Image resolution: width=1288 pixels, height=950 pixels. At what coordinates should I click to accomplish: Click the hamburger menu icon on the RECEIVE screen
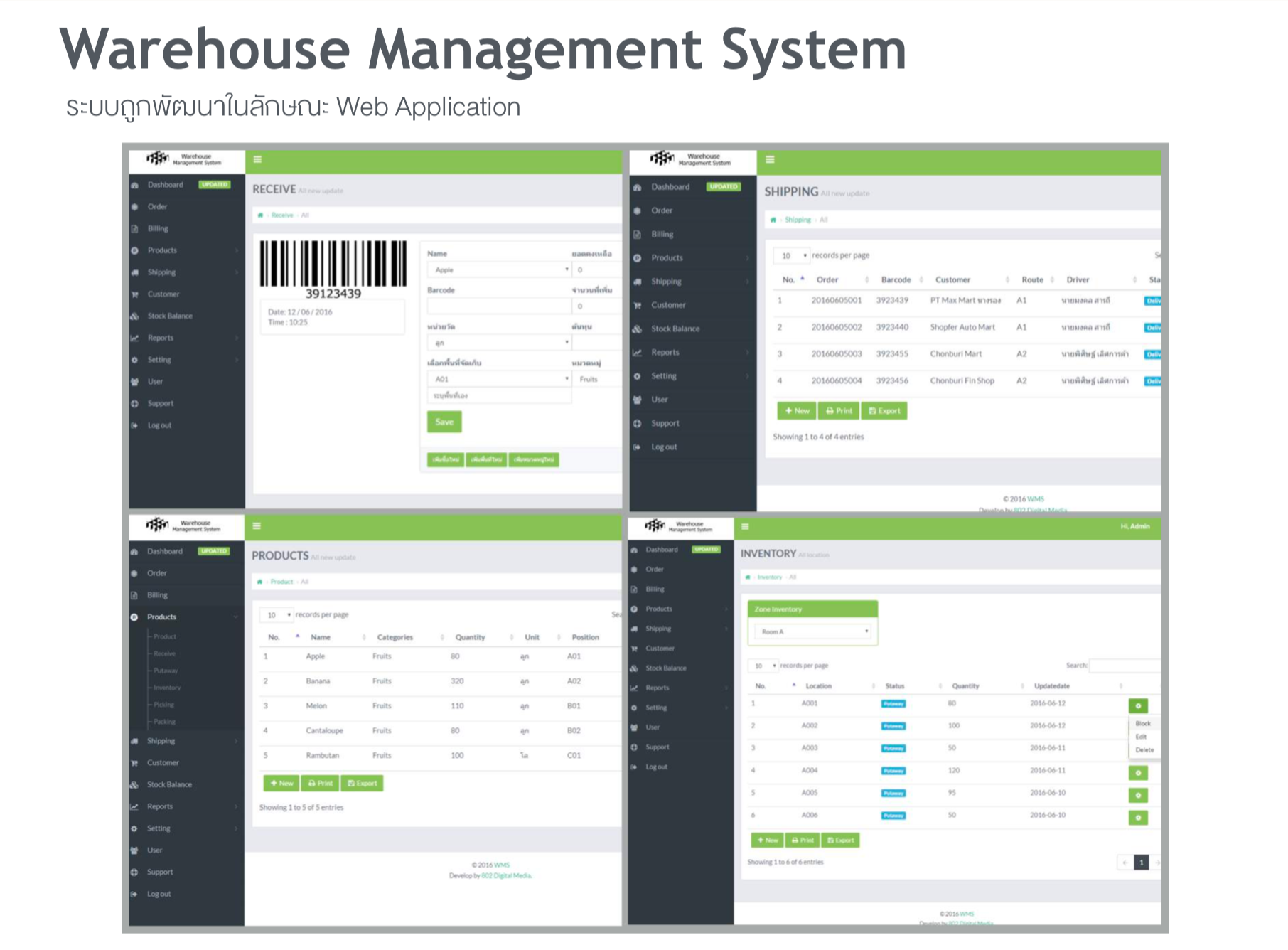pyautogui.click(x=257, y=160)
